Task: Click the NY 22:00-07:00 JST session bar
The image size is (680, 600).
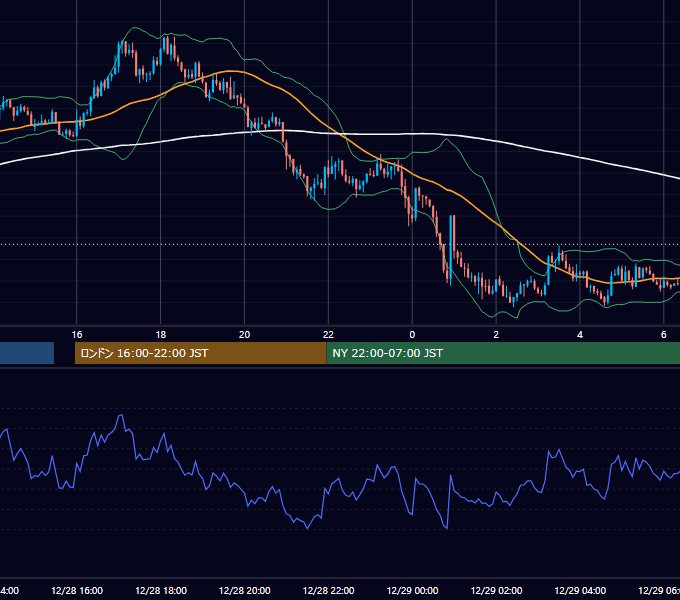Action: pos(503,353)
